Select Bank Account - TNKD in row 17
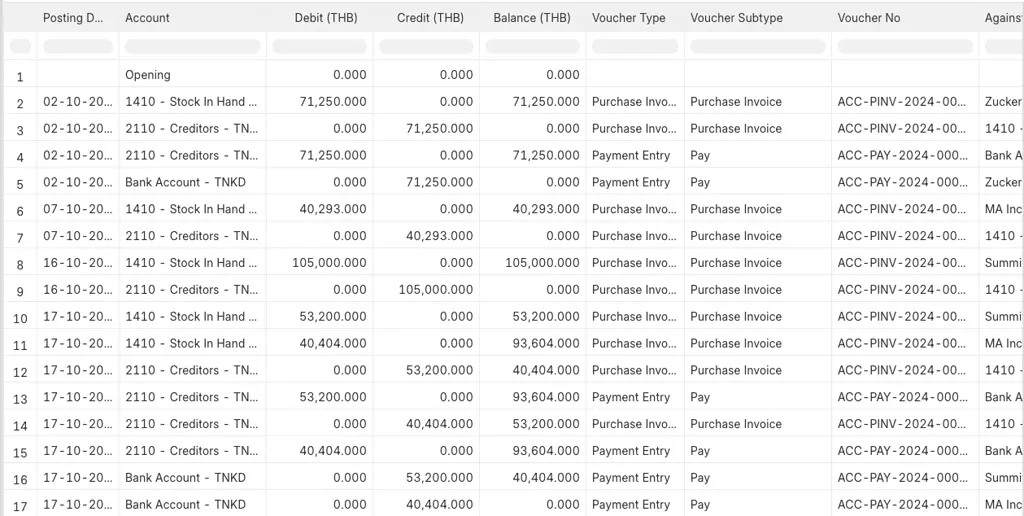The height and width of the screenshot is (516, 1024). click(185, 504)
